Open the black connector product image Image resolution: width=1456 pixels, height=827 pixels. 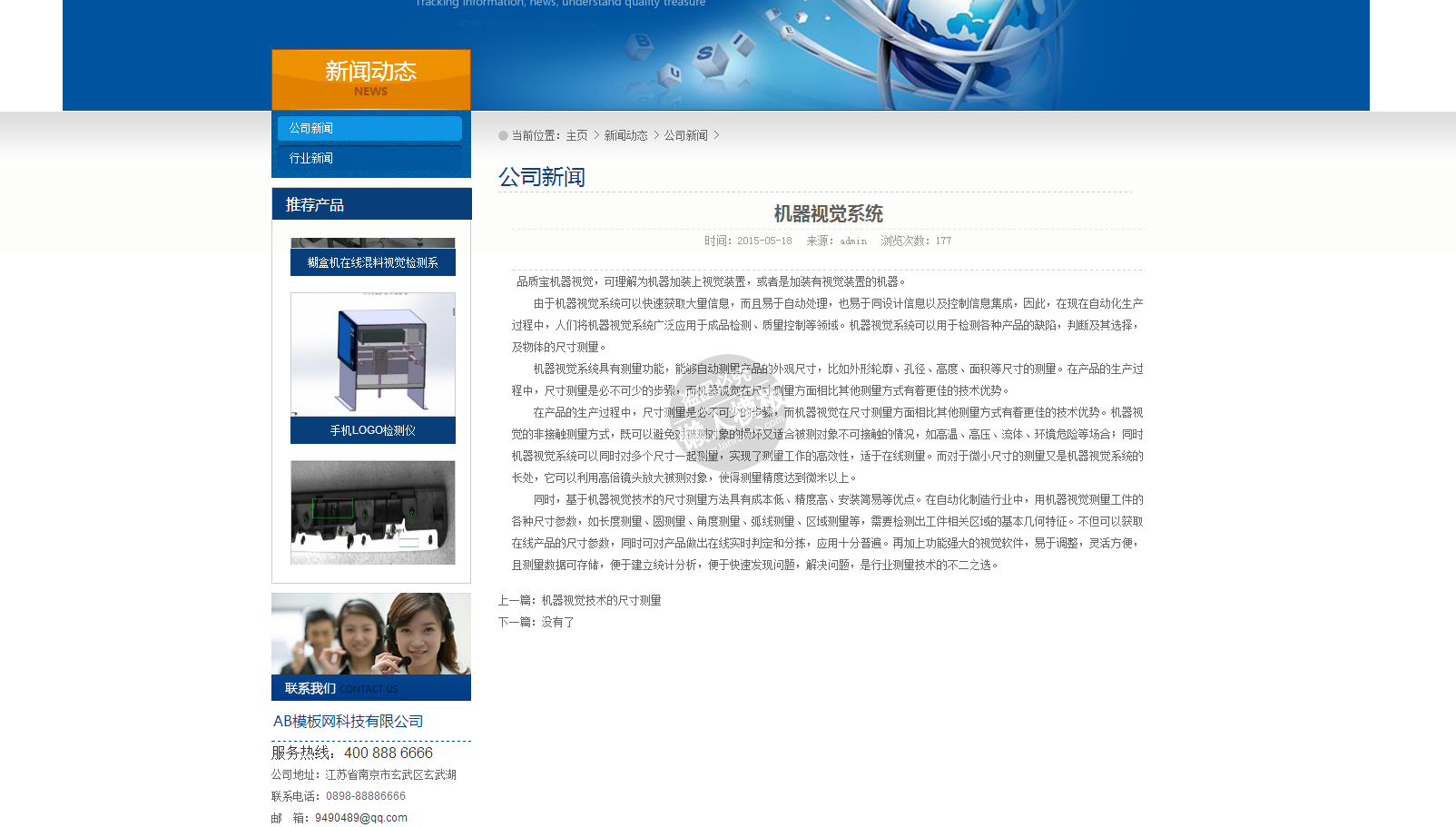click(372, 512)
